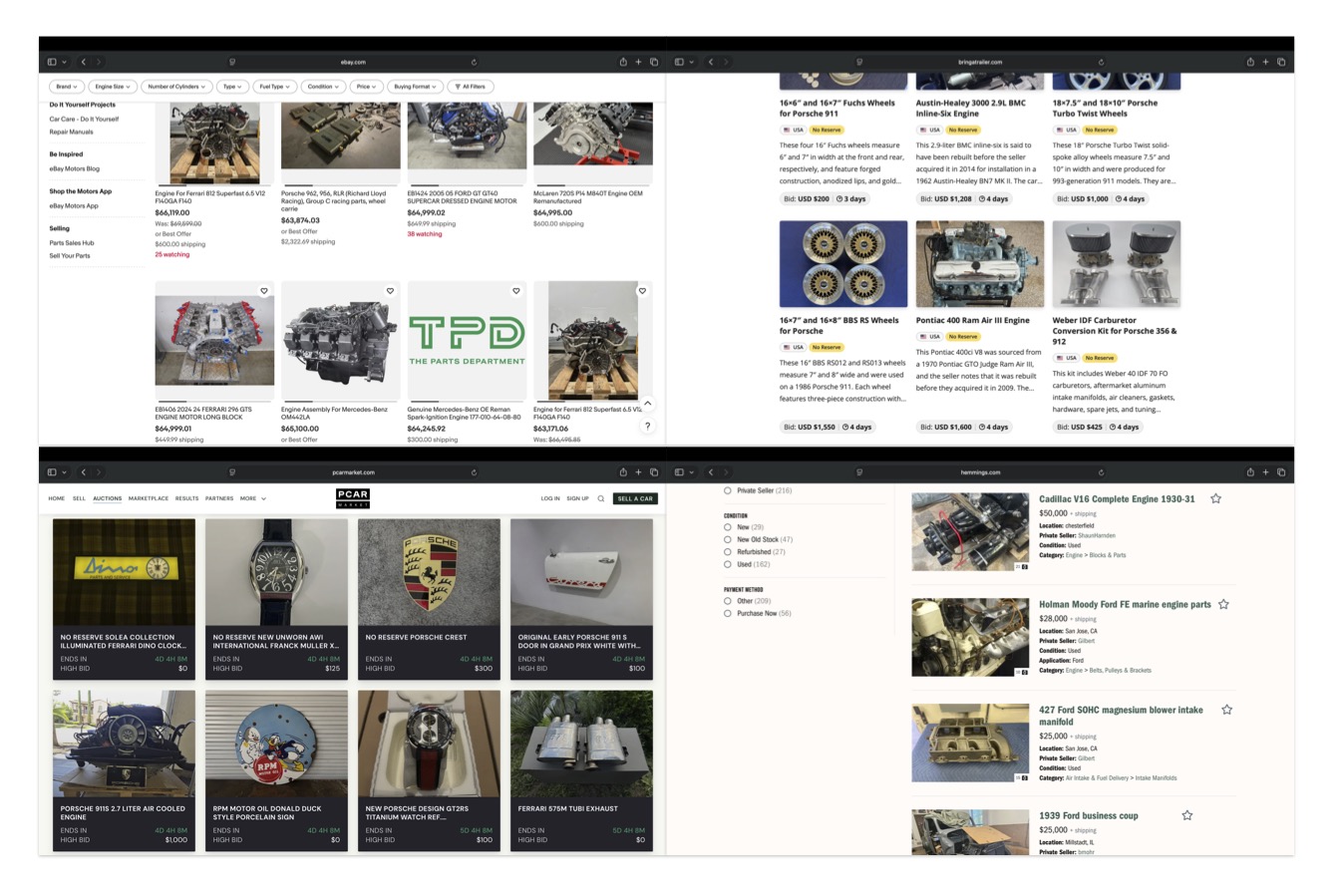1333x896 pixels.
Task: Star the Holman Moody Ford FE listing
Action: [1223, 604]
